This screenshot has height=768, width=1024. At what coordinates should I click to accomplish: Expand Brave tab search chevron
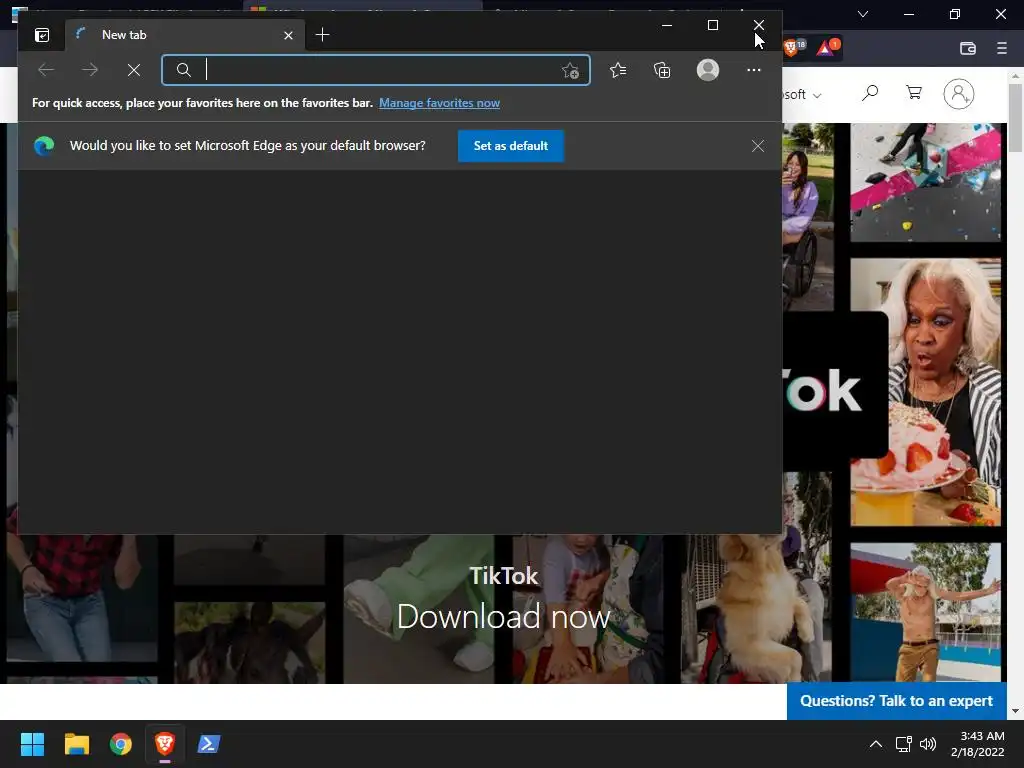click(x=863, y=14)
